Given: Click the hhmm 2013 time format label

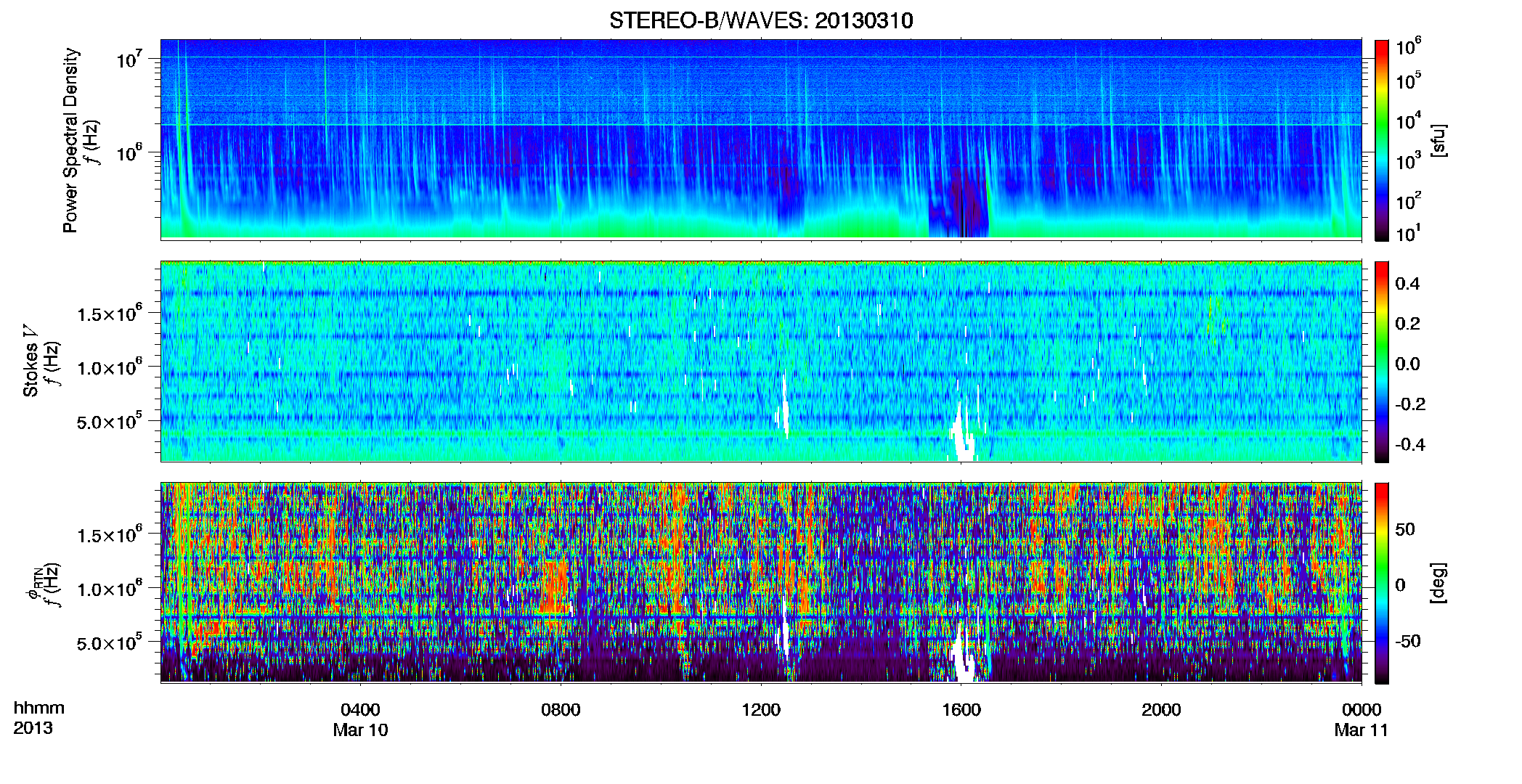Looking at the screenshot, I should click(x=38, y=718).
